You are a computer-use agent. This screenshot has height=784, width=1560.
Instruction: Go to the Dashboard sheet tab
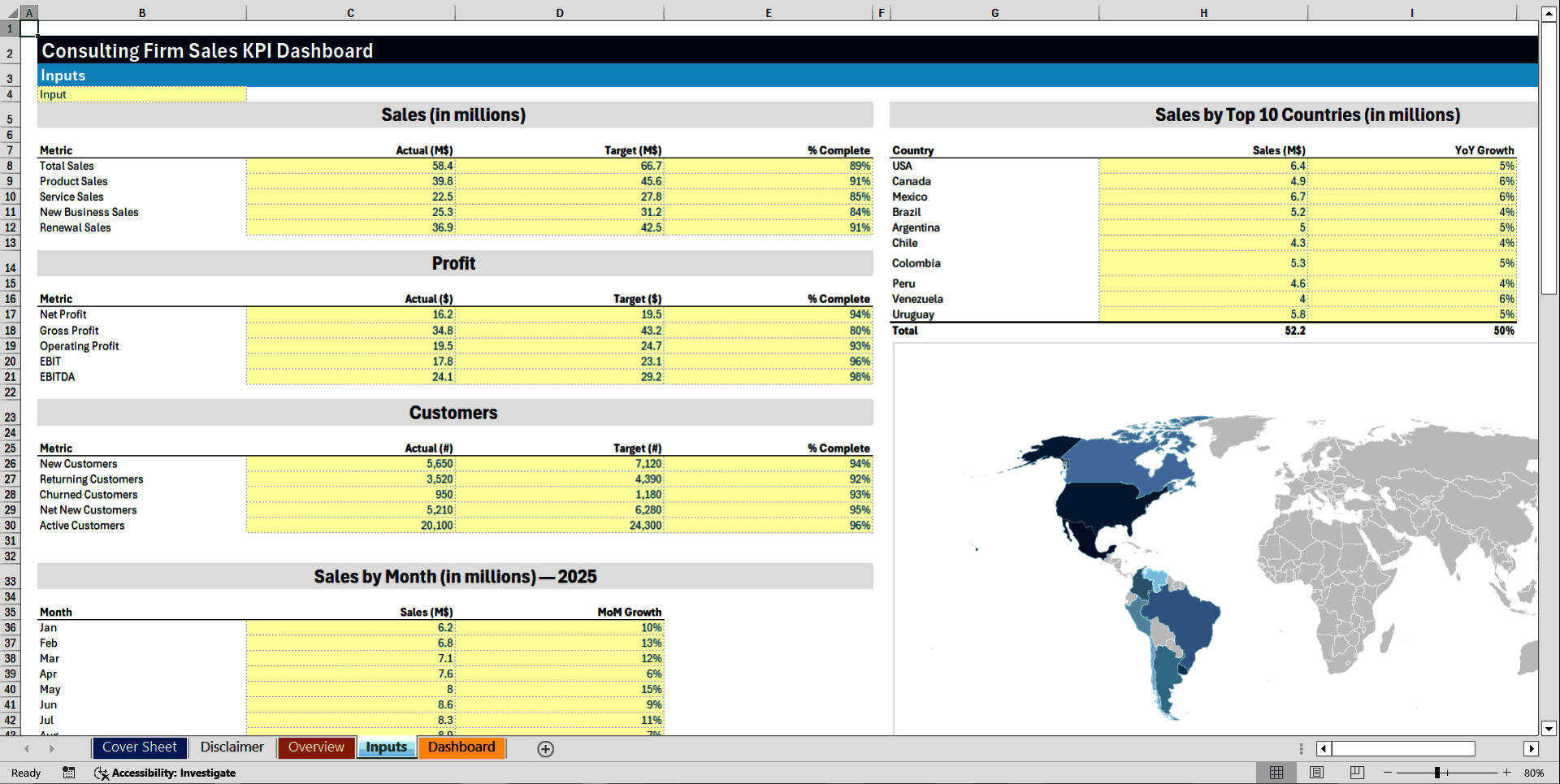461,747
